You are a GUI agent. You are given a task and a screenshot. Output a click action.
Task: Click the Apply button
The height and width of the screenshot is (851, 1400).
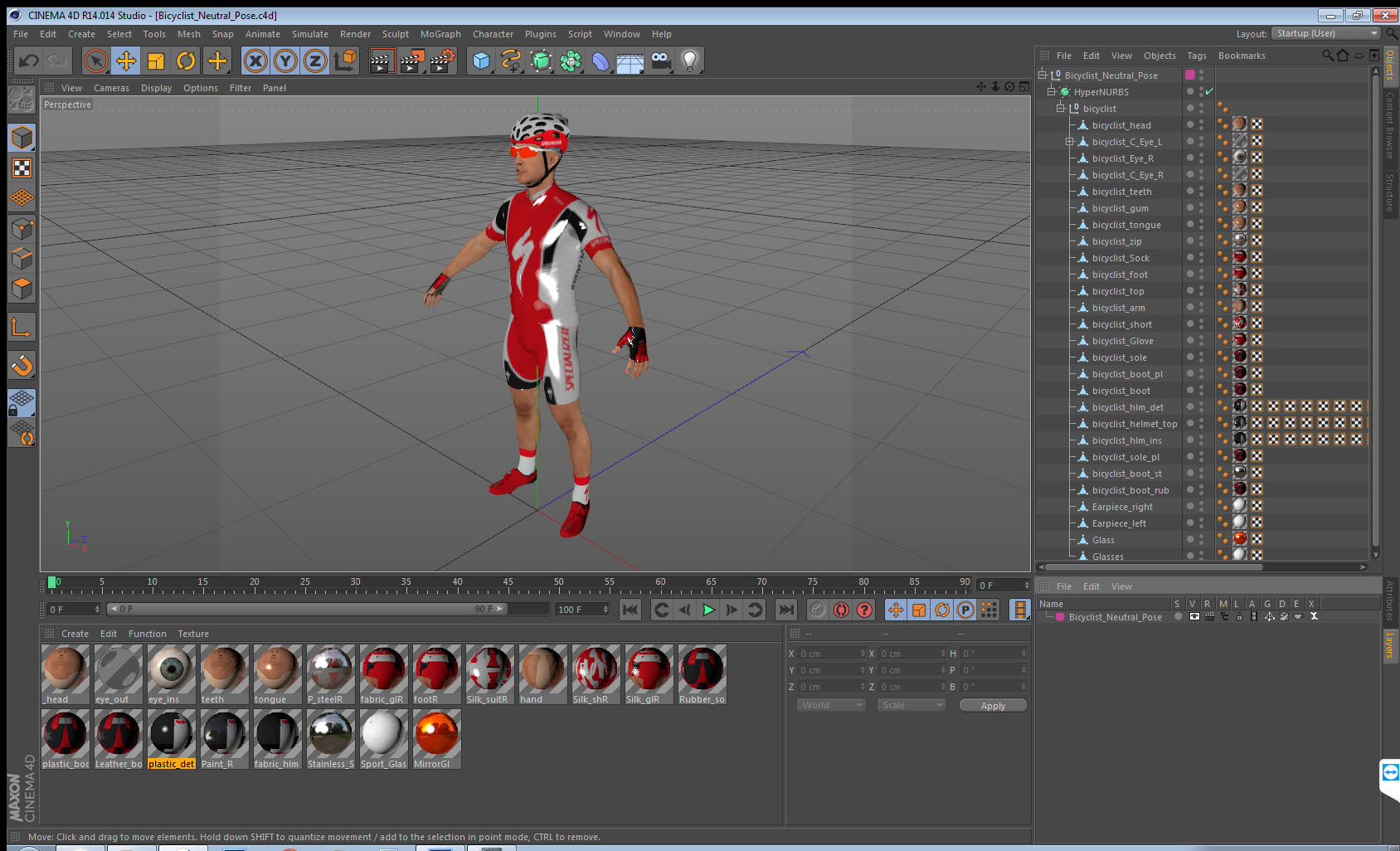[x=993, y=706]
